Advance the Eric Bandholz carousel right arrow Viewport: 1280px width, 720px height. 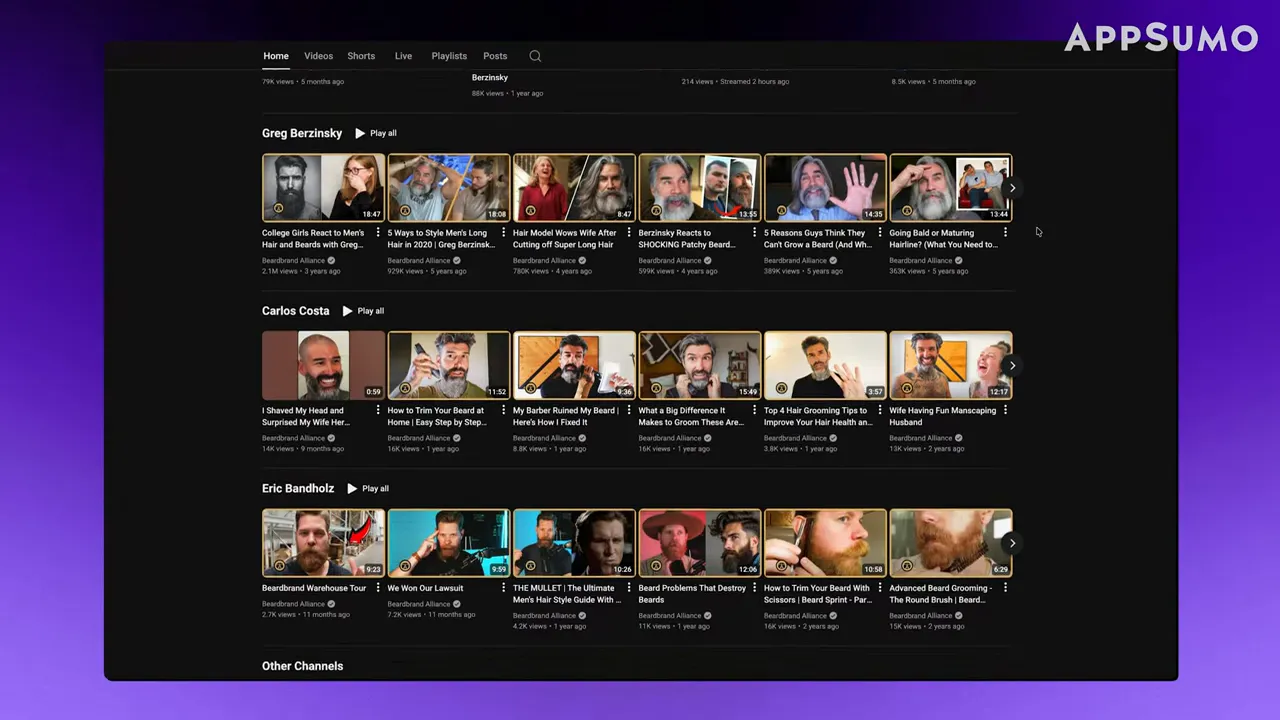pos(1012,542)
